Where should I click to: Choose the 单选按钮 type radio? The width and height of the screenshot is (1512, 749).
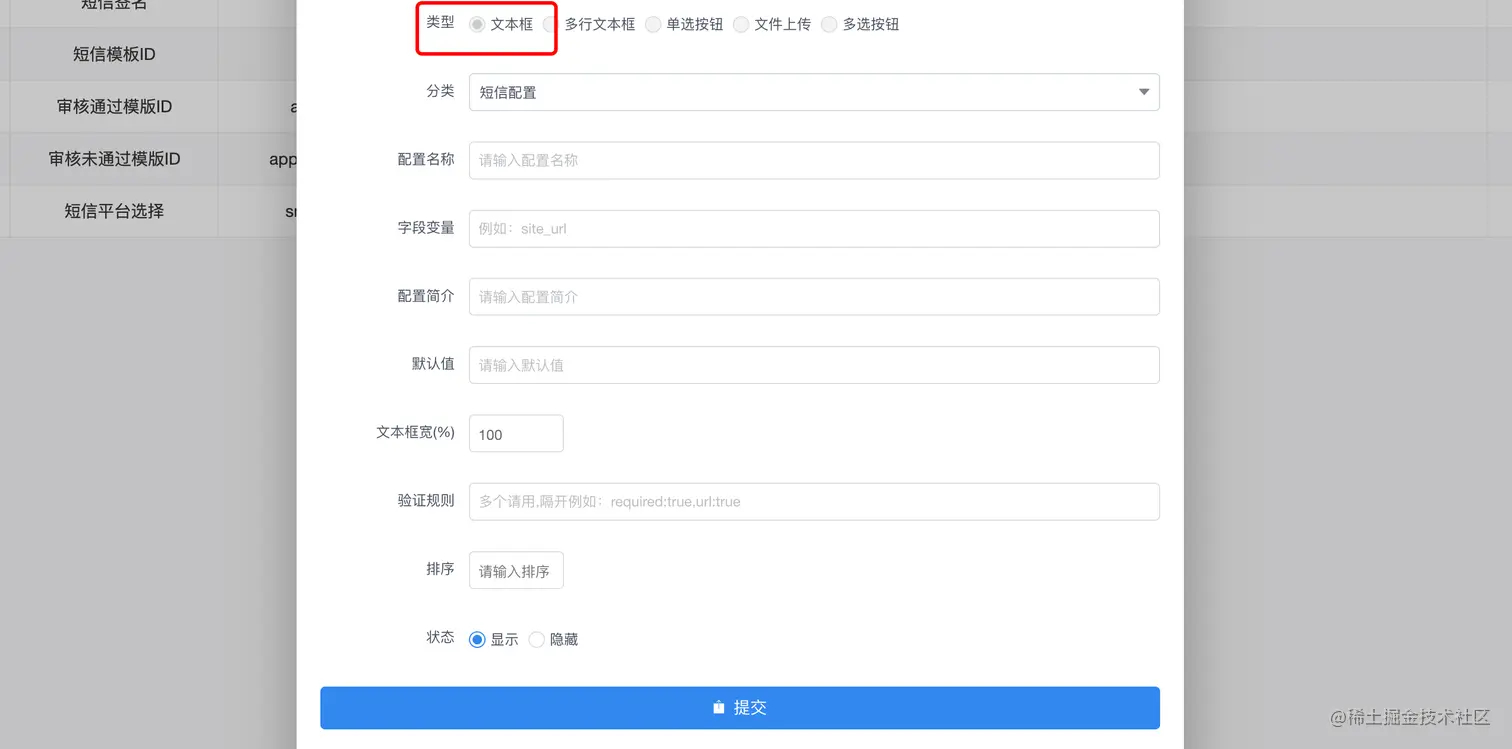[x=653, y=24]
